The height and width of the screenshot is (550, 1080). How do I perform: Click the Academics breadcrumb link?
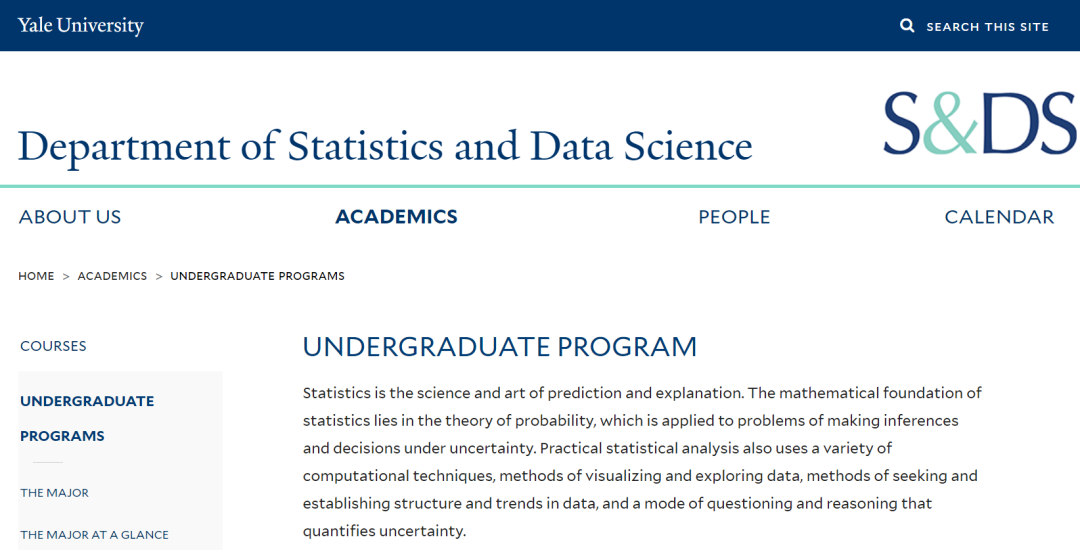pyautogui.click(x=112, y=276)
